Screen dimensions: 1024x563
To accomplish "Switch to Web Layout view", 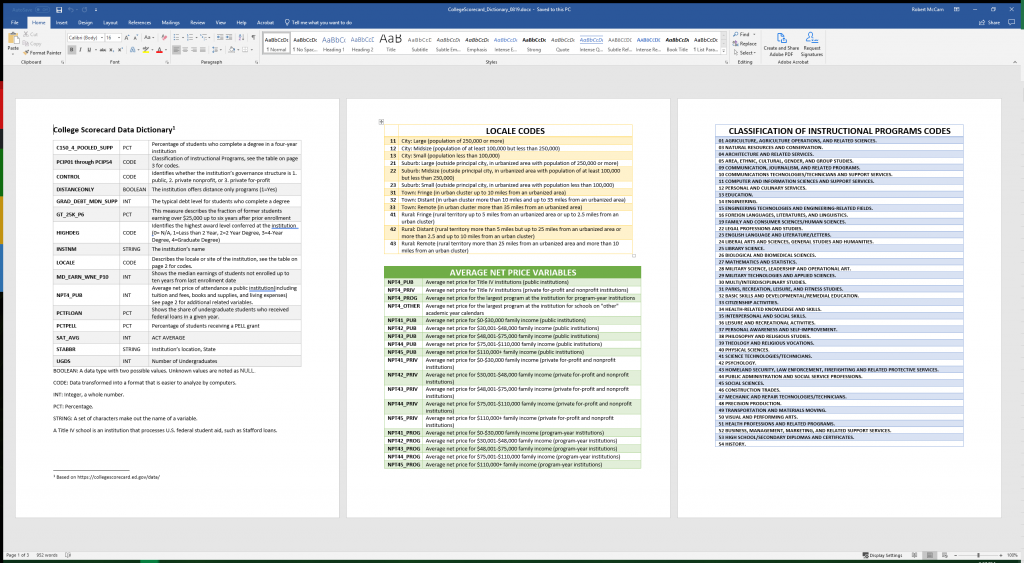I will [945, 555].
